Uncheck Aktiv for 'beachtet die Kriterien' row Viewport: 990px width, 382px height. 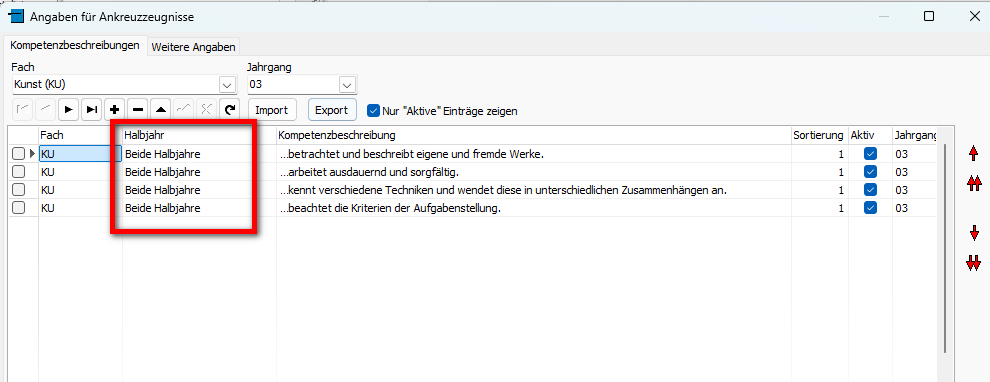pyautogui.click(x=870, y=208)
